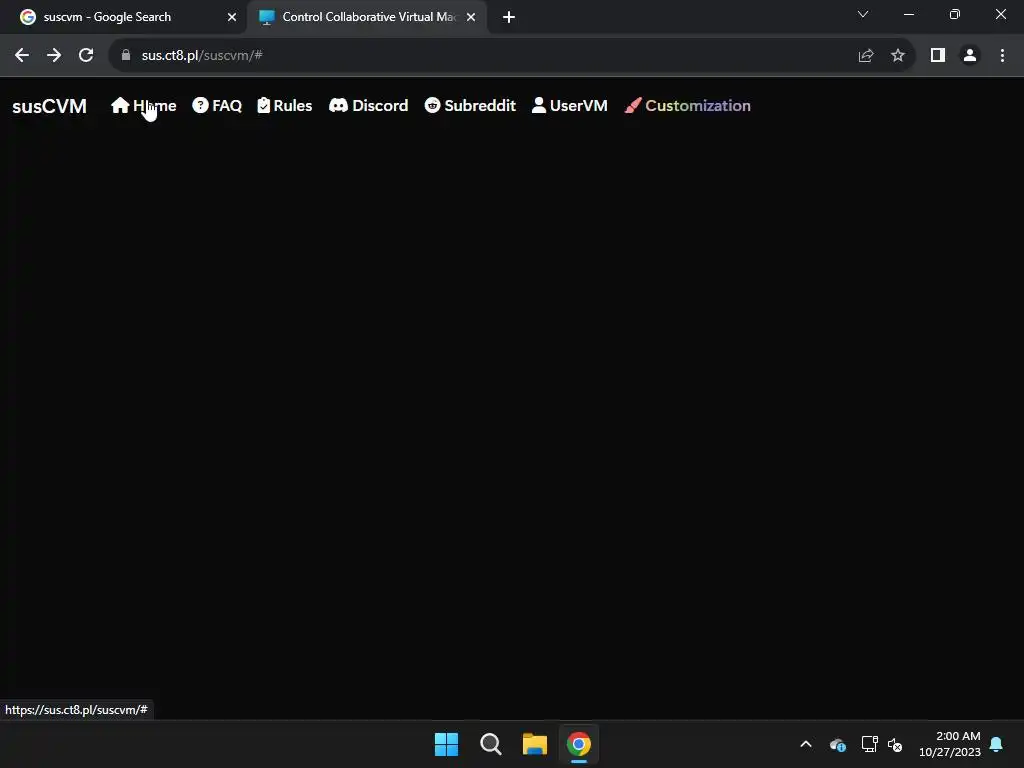This screenshot has height=768, width=1024.
Task: Launch File Explorer from the taskbar
Action: click(535, 744)
